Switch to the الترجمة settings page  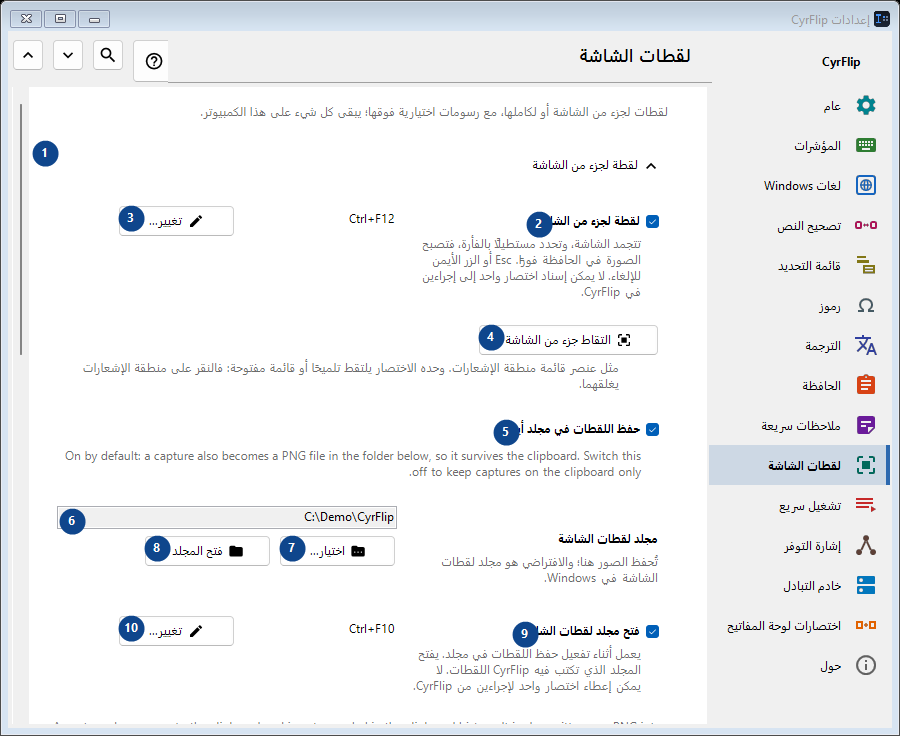pyautogui.click(x=799, y=345)
